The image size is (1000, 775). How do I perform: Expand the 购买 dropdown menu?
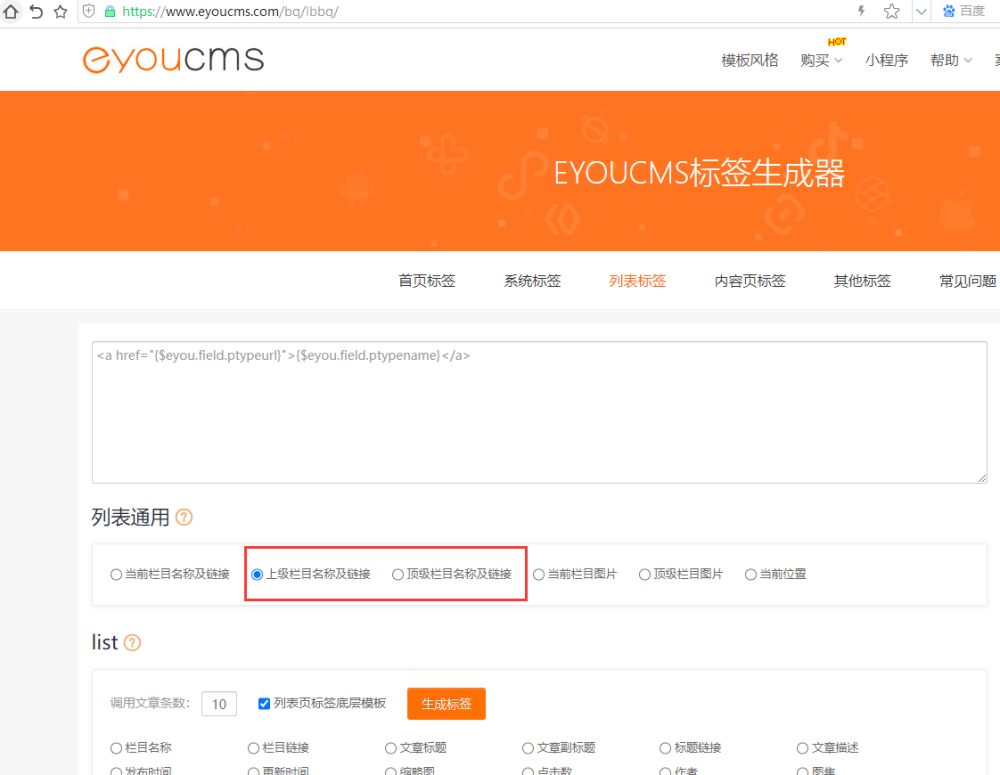[x=821, y=60]
